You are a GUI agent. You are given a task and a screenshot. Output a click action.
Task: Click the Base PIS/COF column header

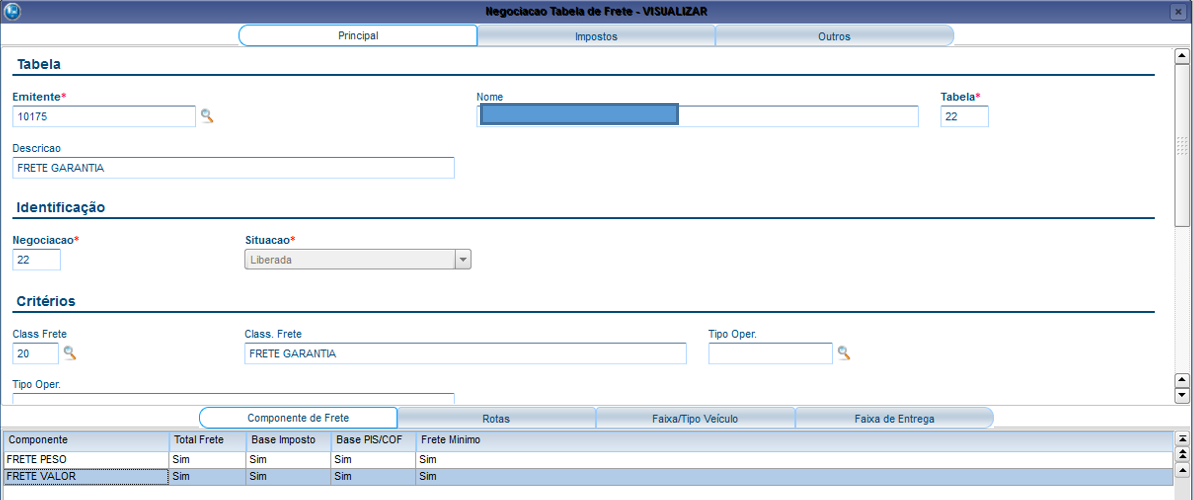(373, 441)
